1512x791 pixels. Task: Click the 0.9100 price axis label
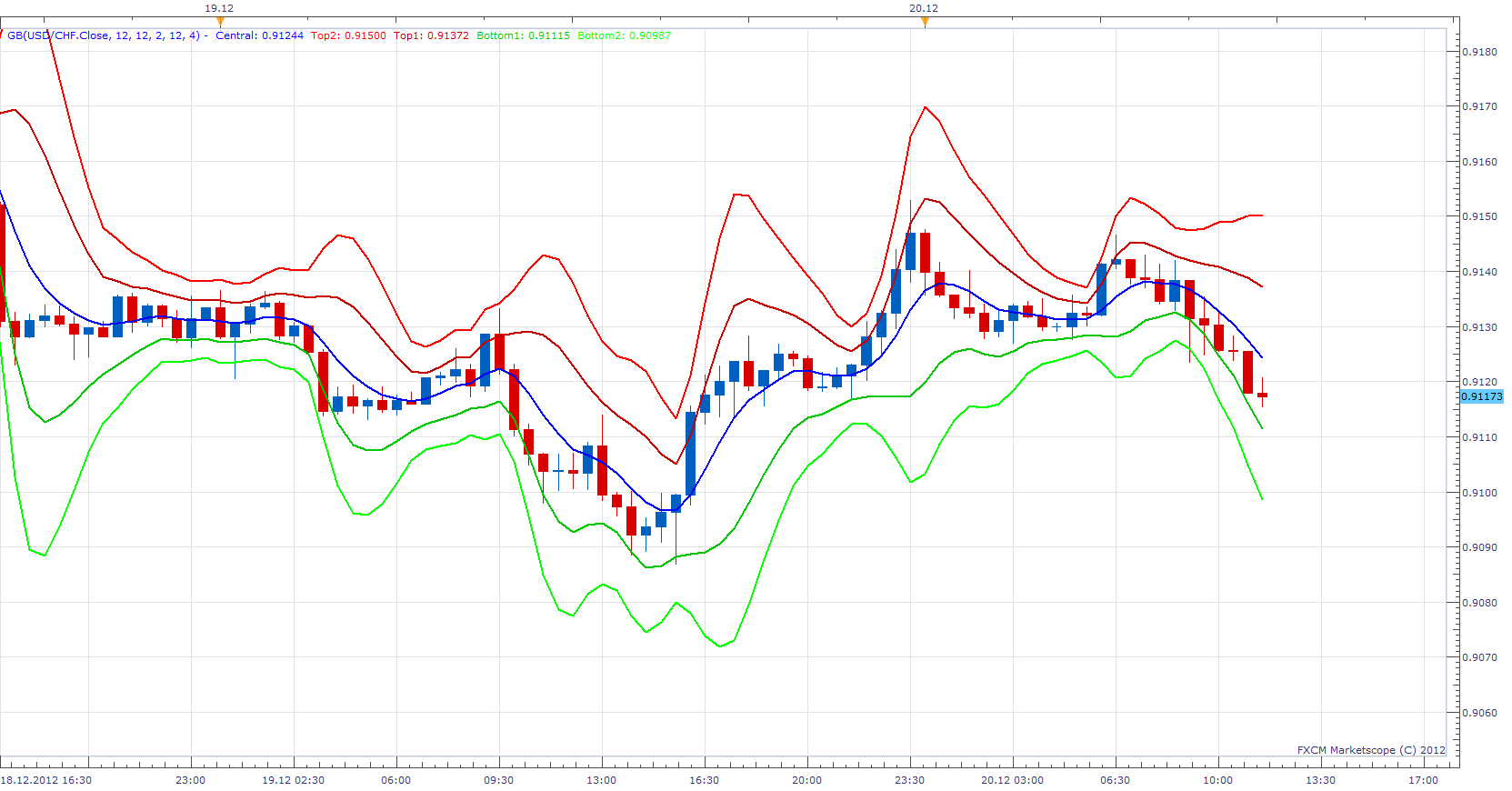(1479, 493)
